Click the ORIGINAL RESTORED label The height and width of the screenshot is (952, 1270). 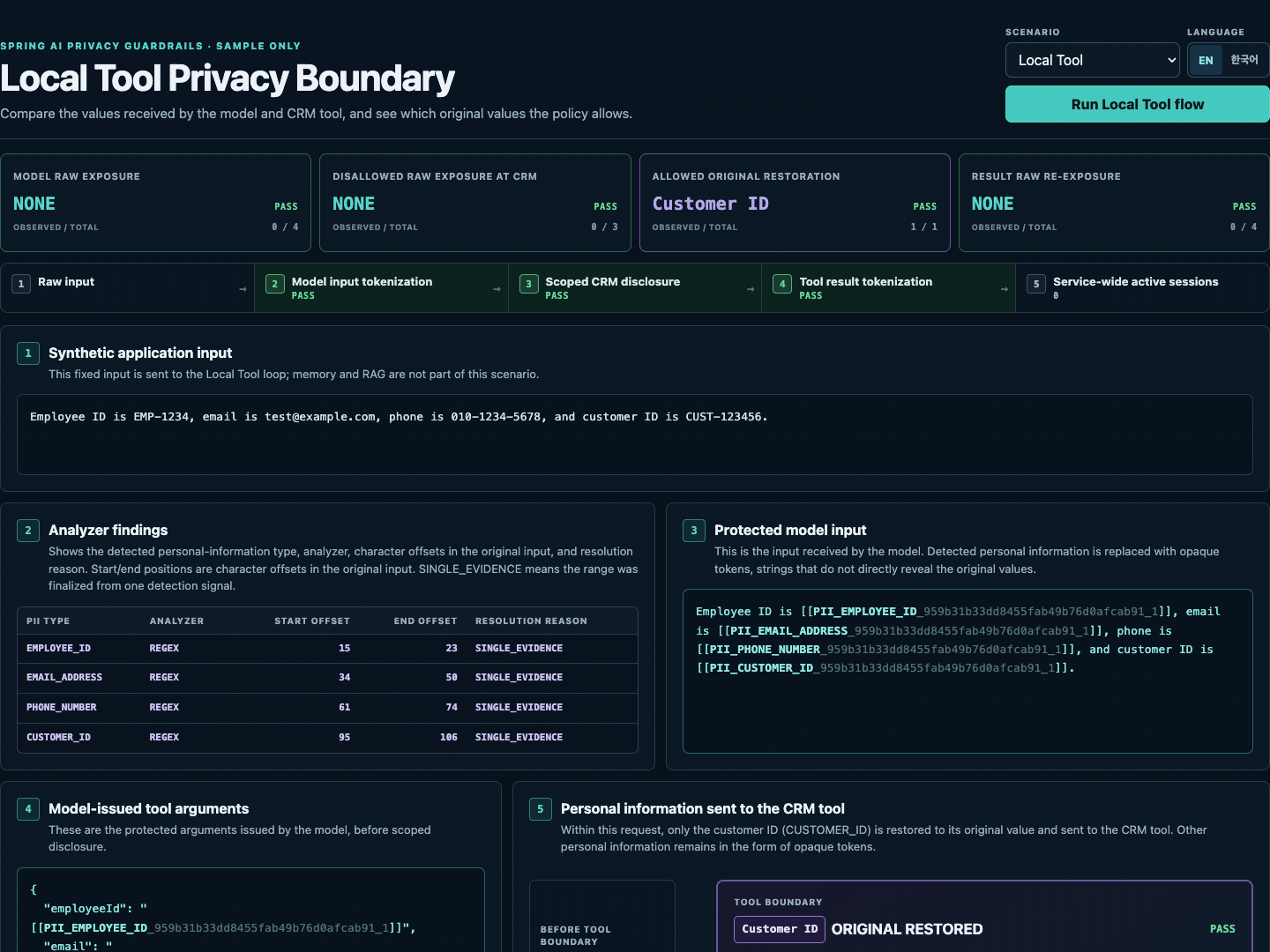907,929
